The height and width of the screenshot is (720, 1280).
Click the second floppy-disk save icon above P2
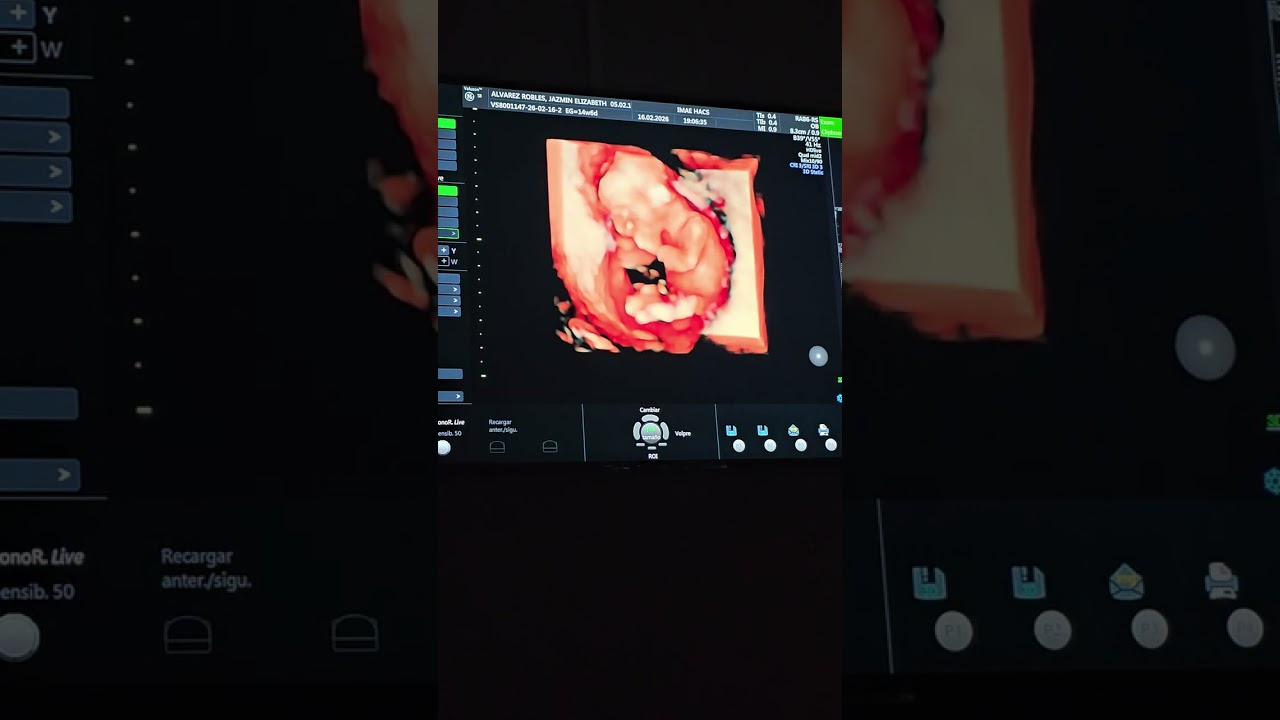pyautogui.click(x=762, y=431)
